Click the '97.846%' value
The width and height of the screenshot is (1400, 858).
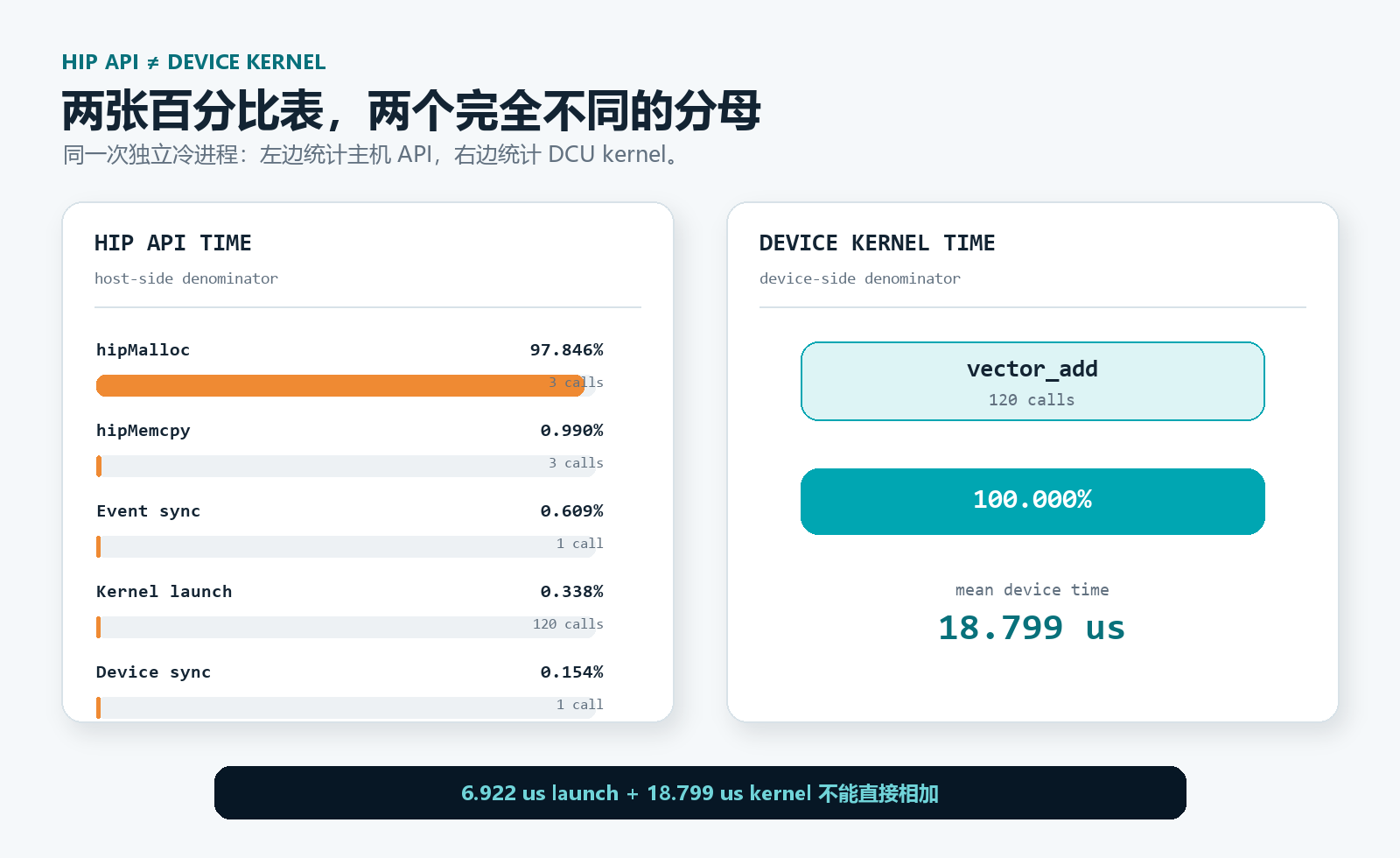tap(567, 349)
